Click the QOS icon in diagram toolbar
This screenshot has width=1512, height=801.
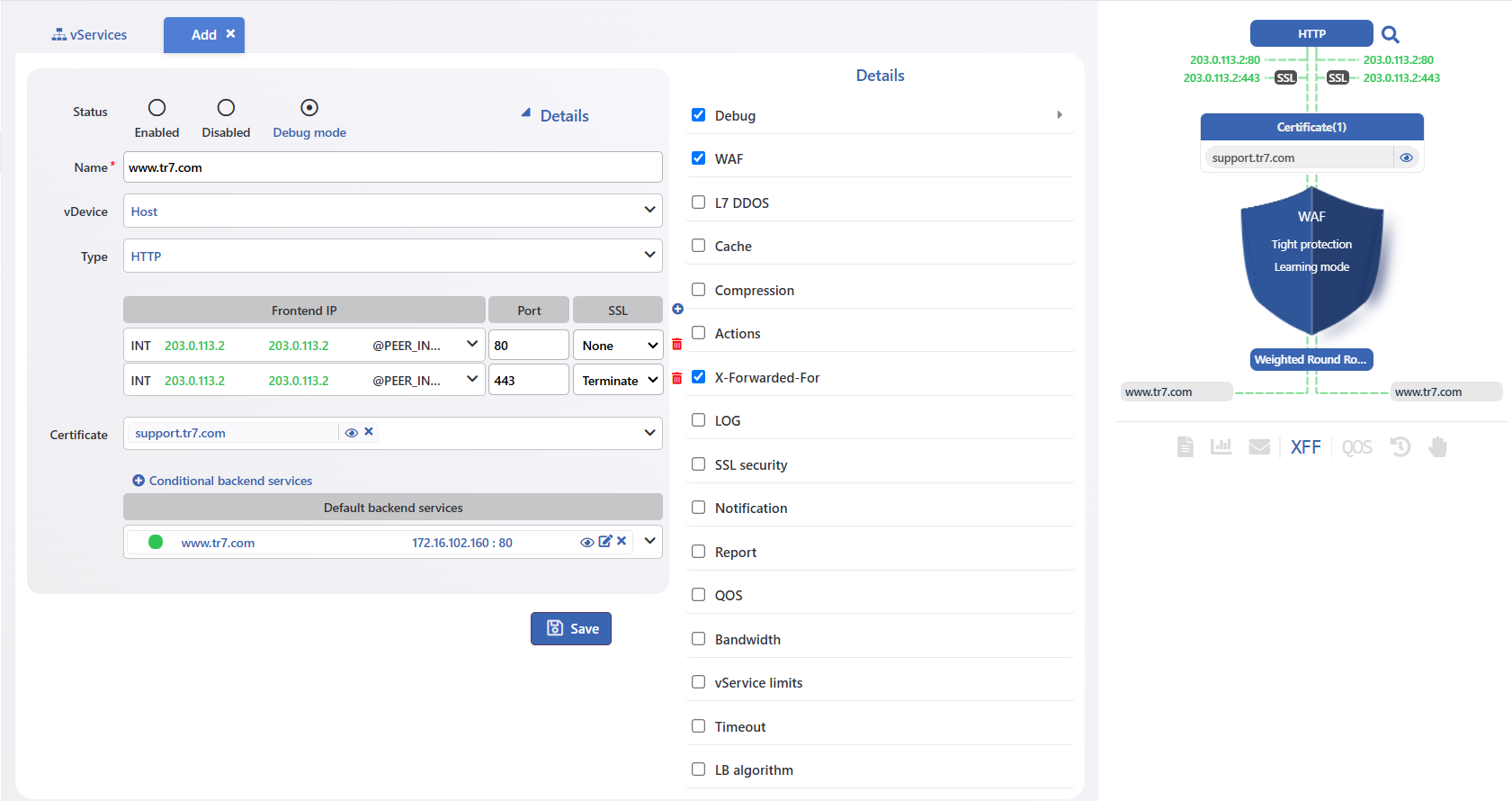point(1356,447)
